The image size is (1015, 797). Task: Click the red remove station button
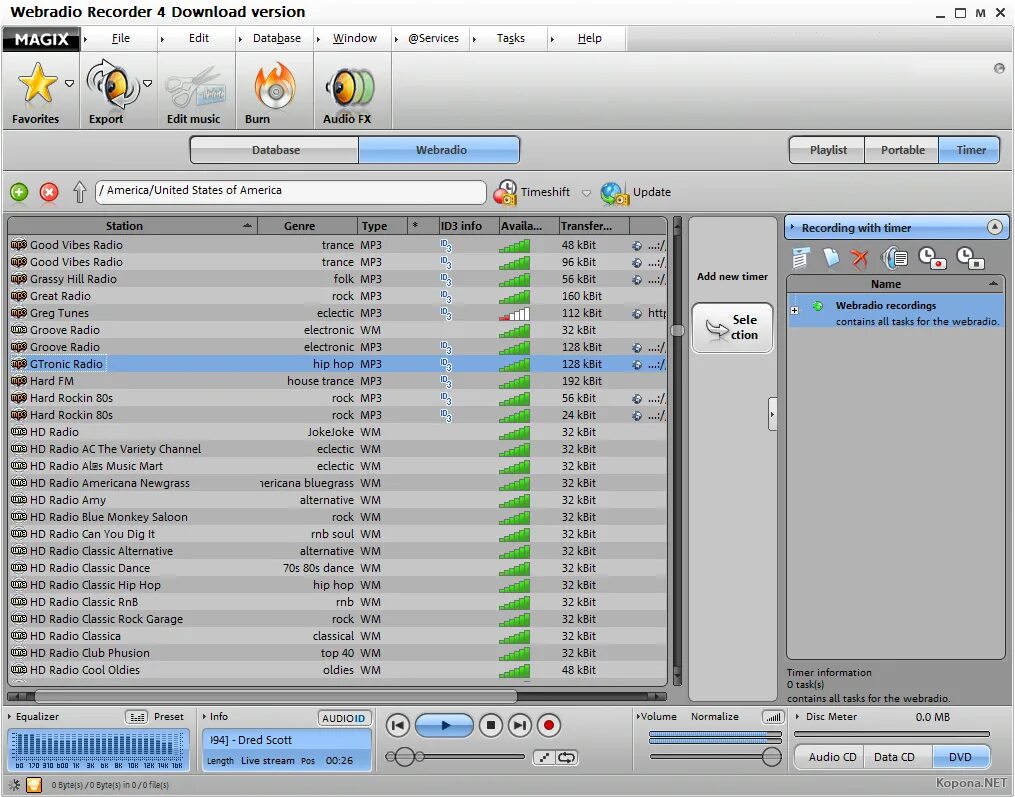[49, 192]
